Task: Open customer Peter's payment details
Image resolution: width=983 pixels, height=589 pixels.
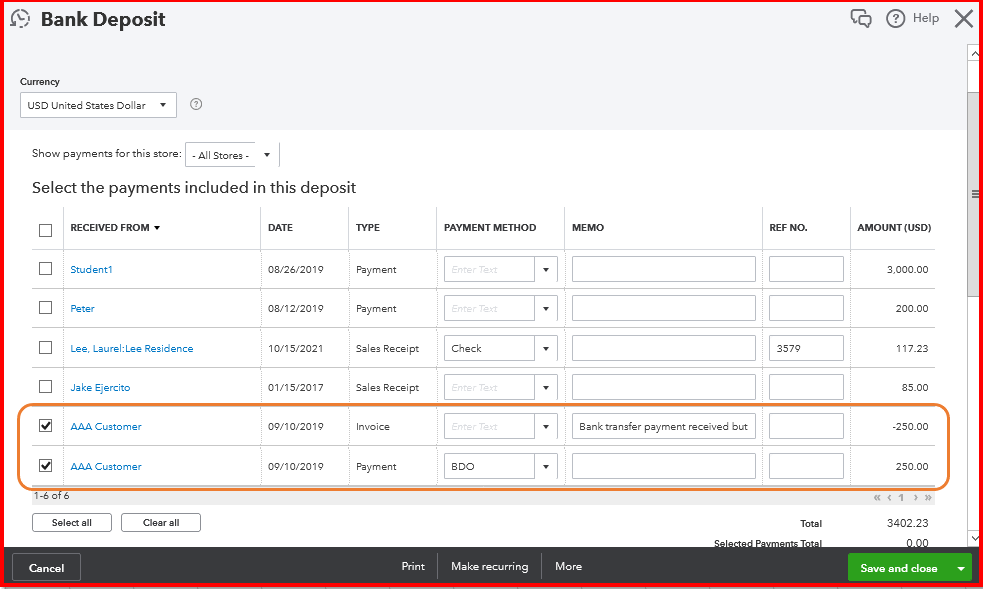Action: pos(80,308)
